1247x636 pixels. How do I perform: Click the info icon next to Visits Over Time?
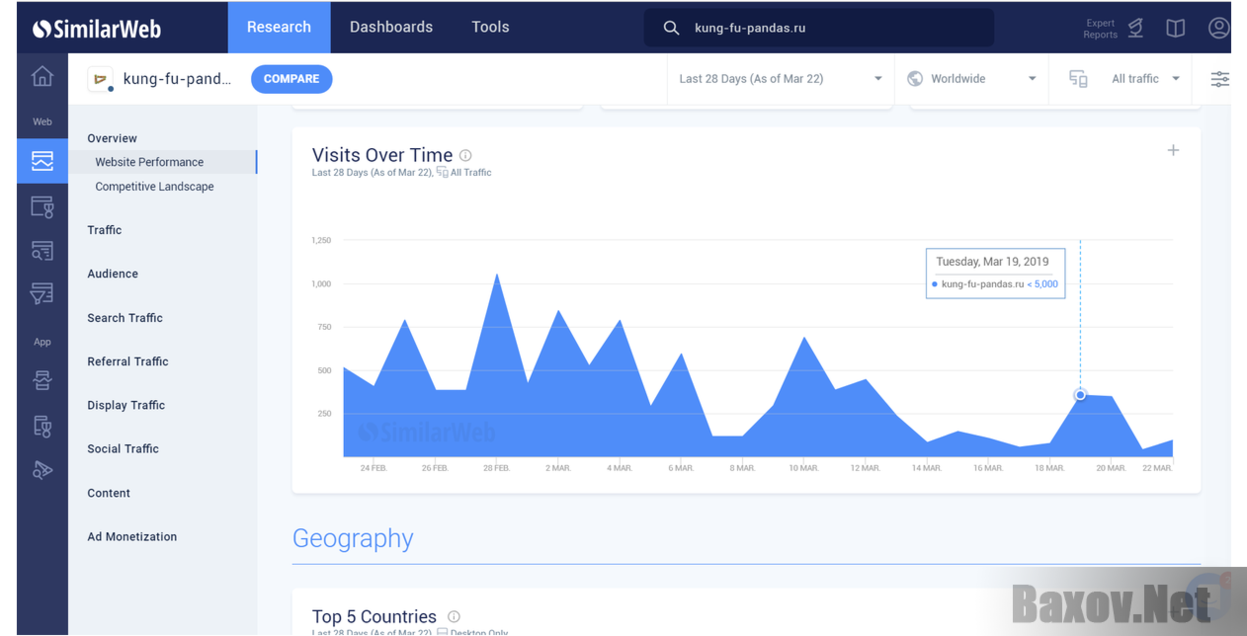(465, 156)
